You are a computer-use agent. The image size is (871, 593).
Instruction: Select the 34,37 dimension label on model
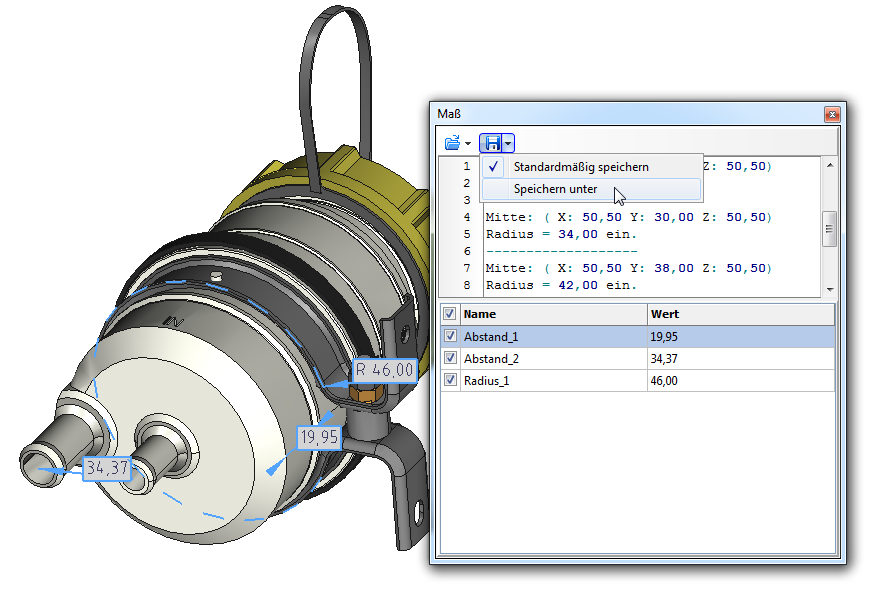[x=107, y=467]
